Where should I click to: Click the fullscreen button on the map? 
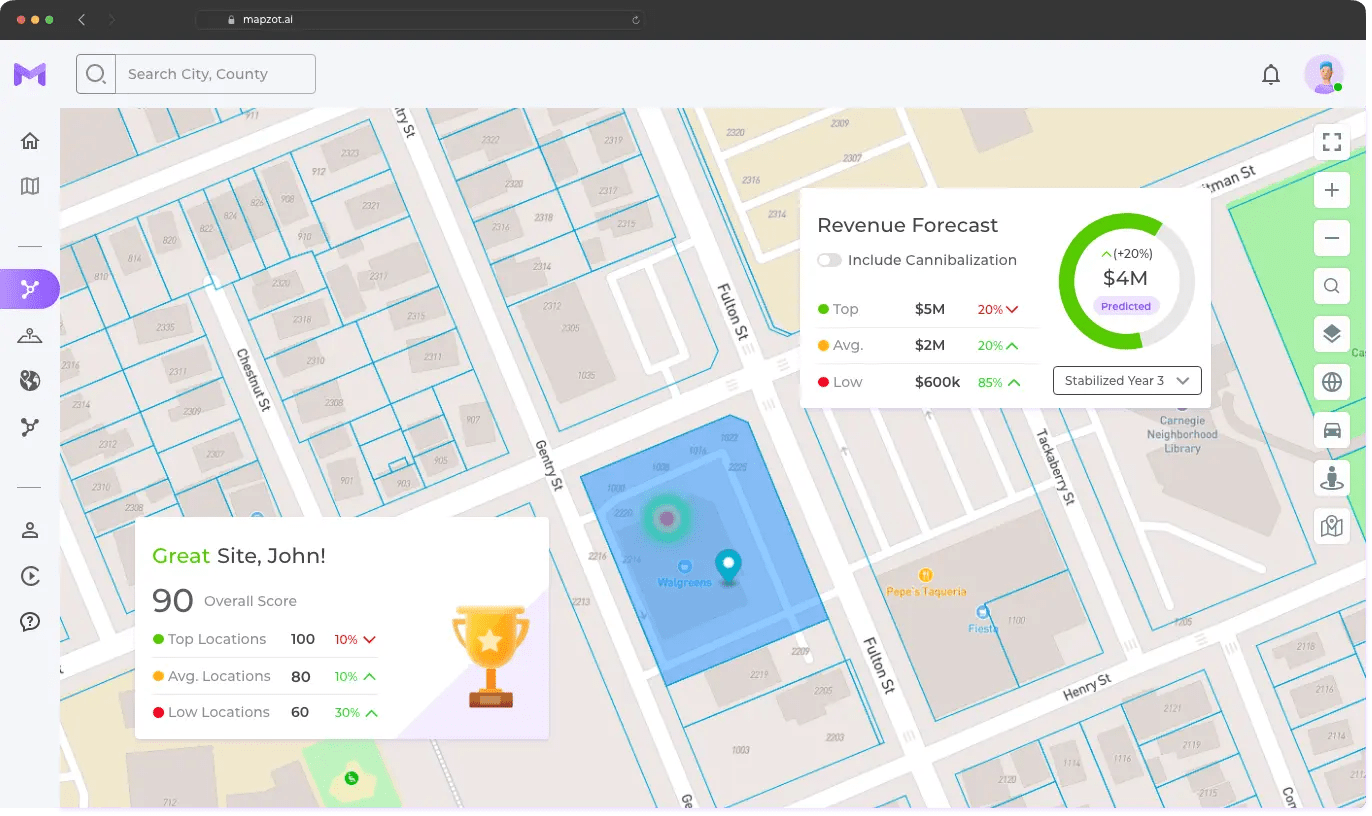[x=1331, y=142]
